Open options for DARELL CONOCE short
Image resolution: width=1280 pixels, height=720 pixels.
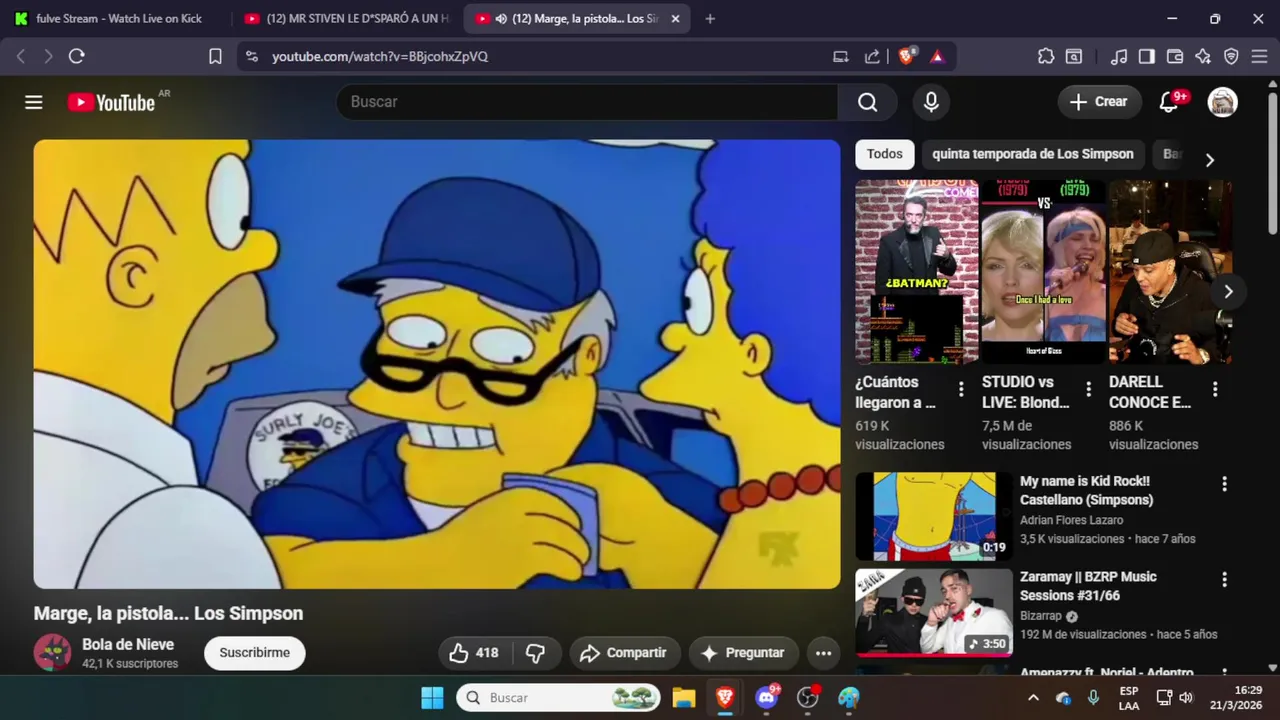pos(1215,389)
